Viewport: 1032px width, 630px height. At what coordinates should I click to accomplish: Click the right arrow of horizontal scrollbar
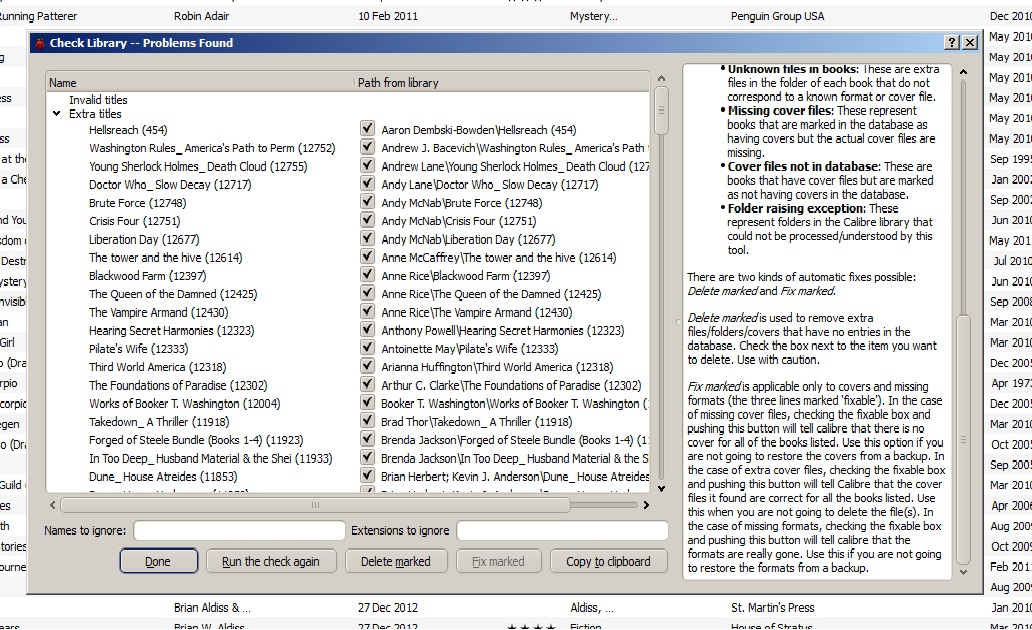click(646, 505)
